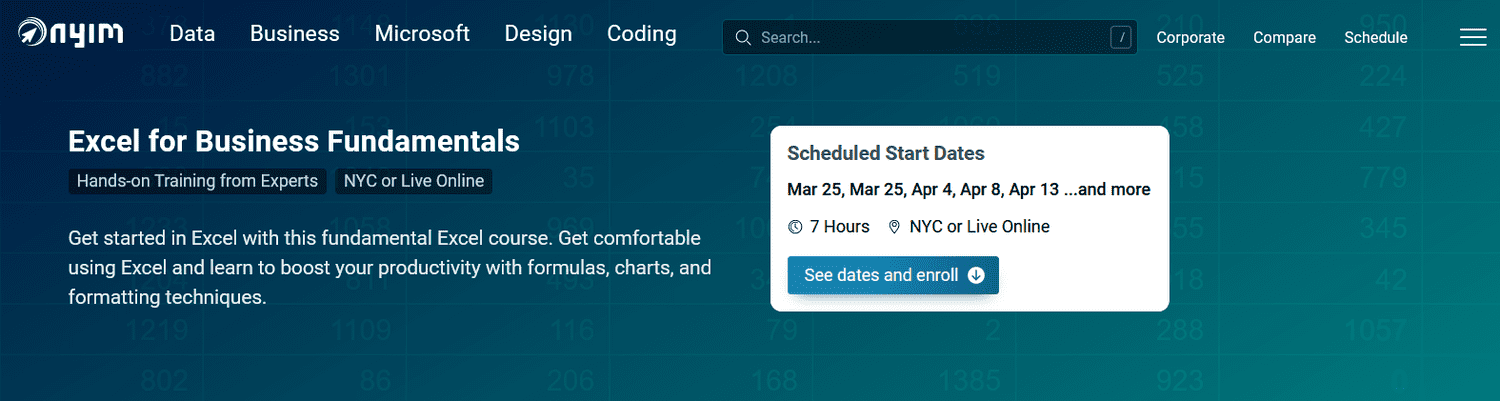Visit the Corporate link
This screenshot has width=1500, height=401.
pos(1190,38)
